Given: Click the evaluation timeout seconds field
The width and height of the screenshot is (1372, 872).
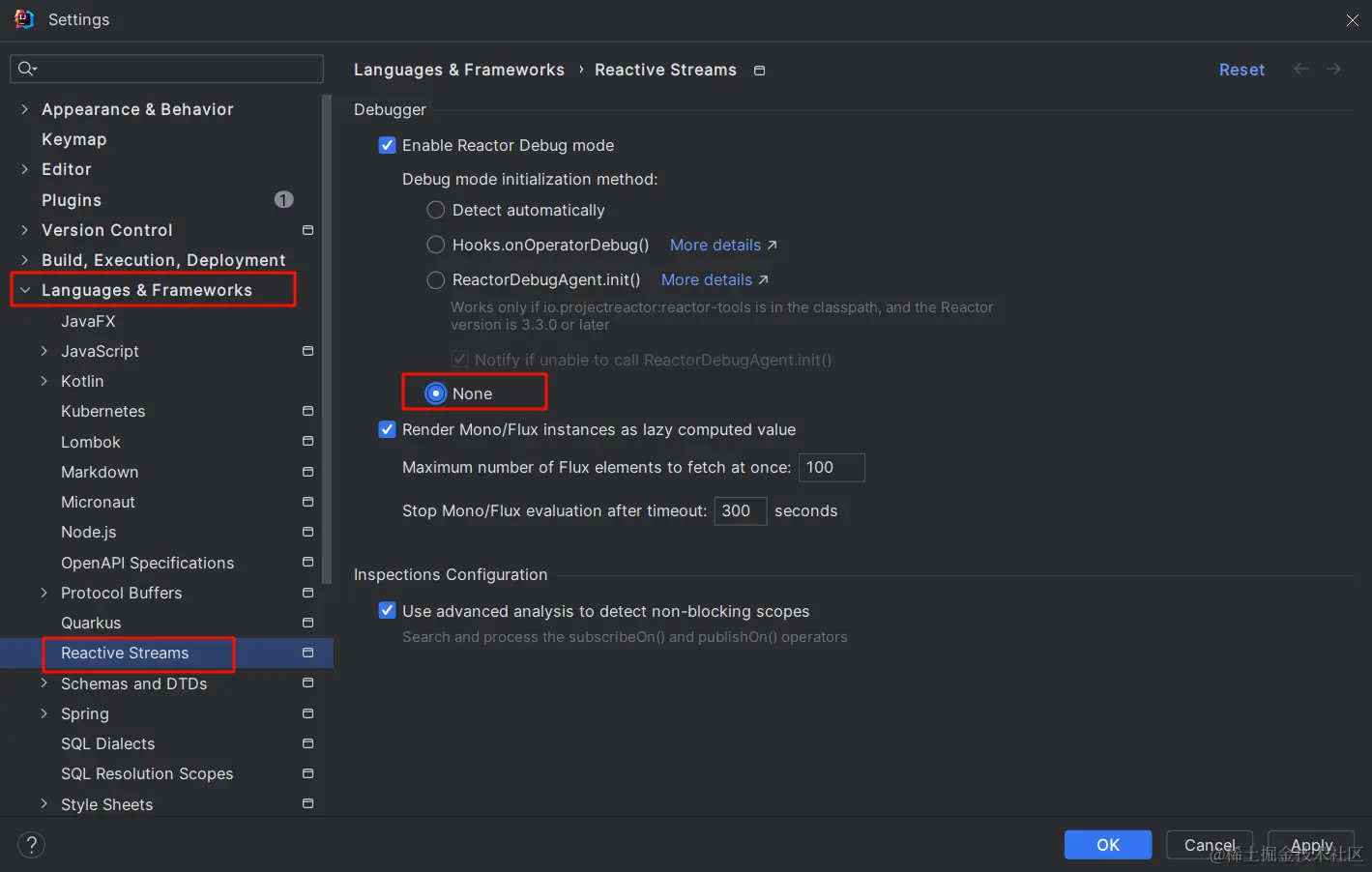Looking at the screenshot, I should coord(741,510).
